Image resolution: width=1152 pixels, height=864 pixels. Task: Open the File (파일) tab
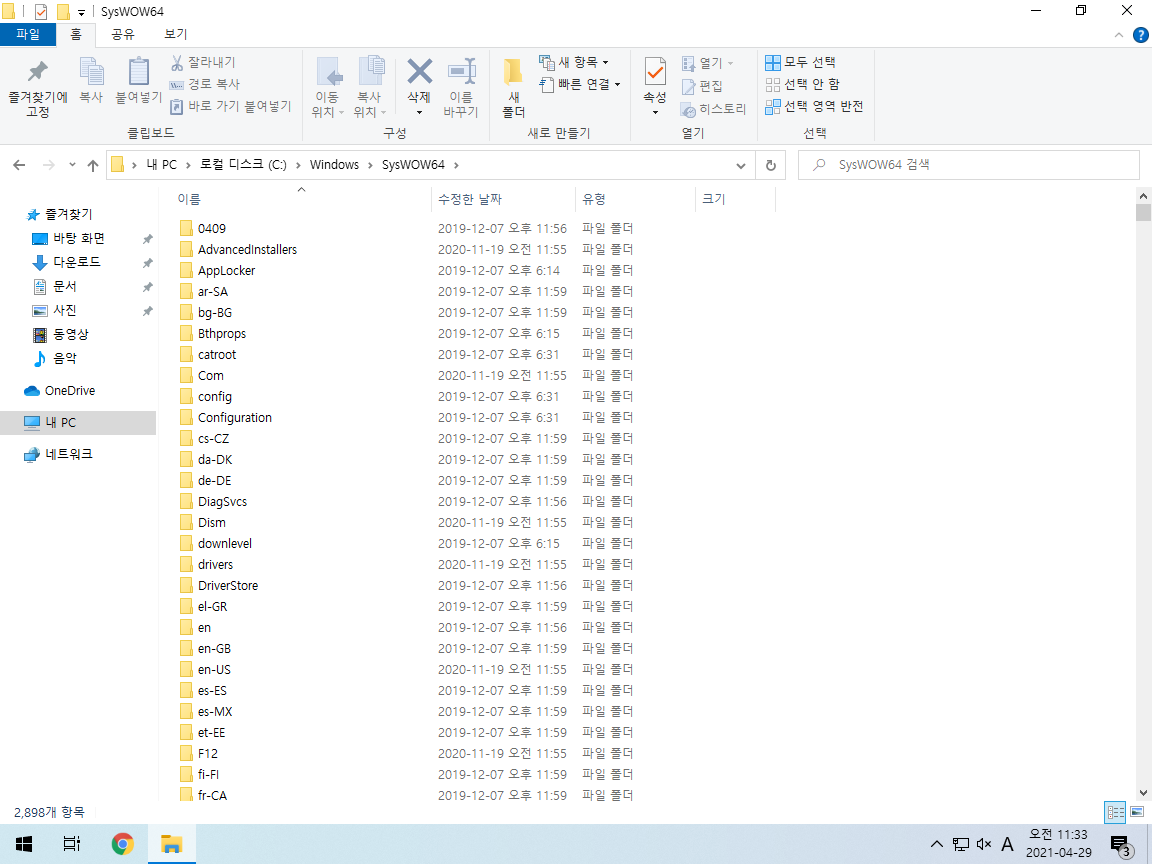coord(28,34)
